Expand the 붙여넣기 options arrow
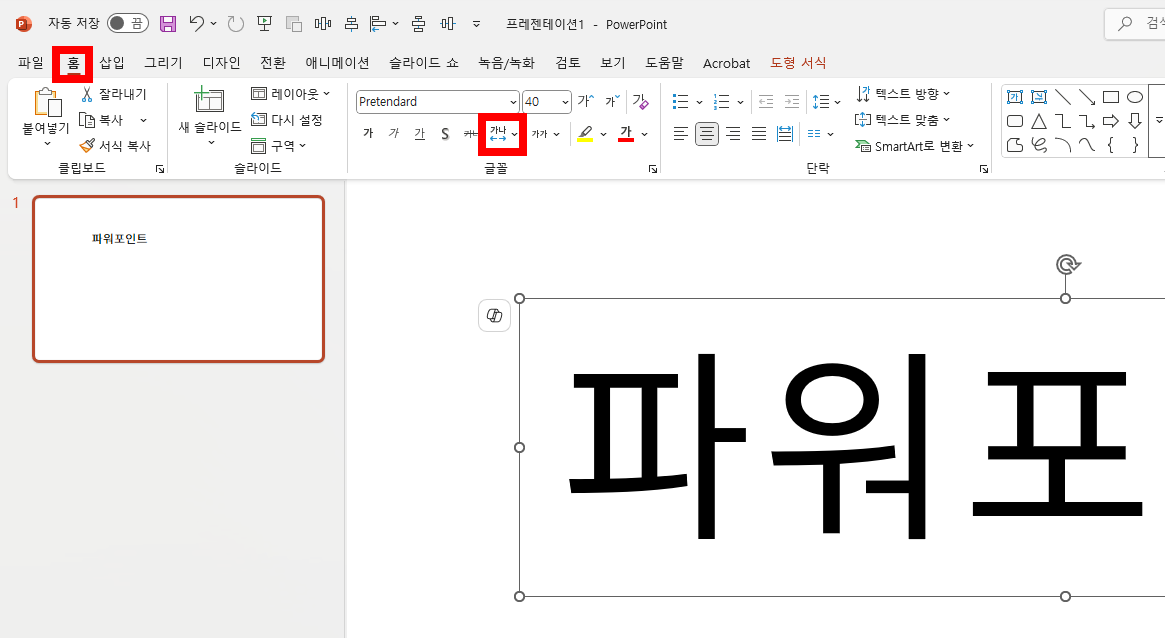This screenshot has height=638, width=1165. [47, 143]
